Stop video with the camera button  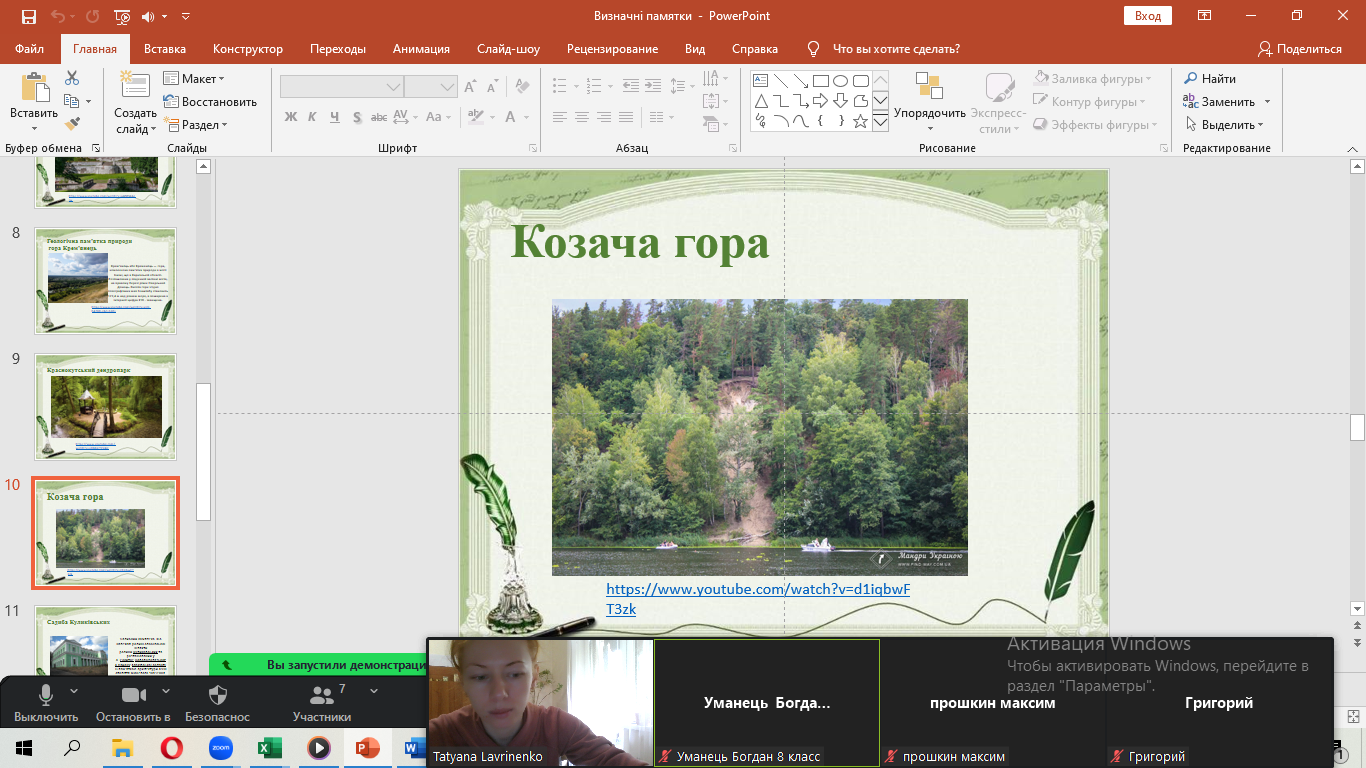click(132, 695)
